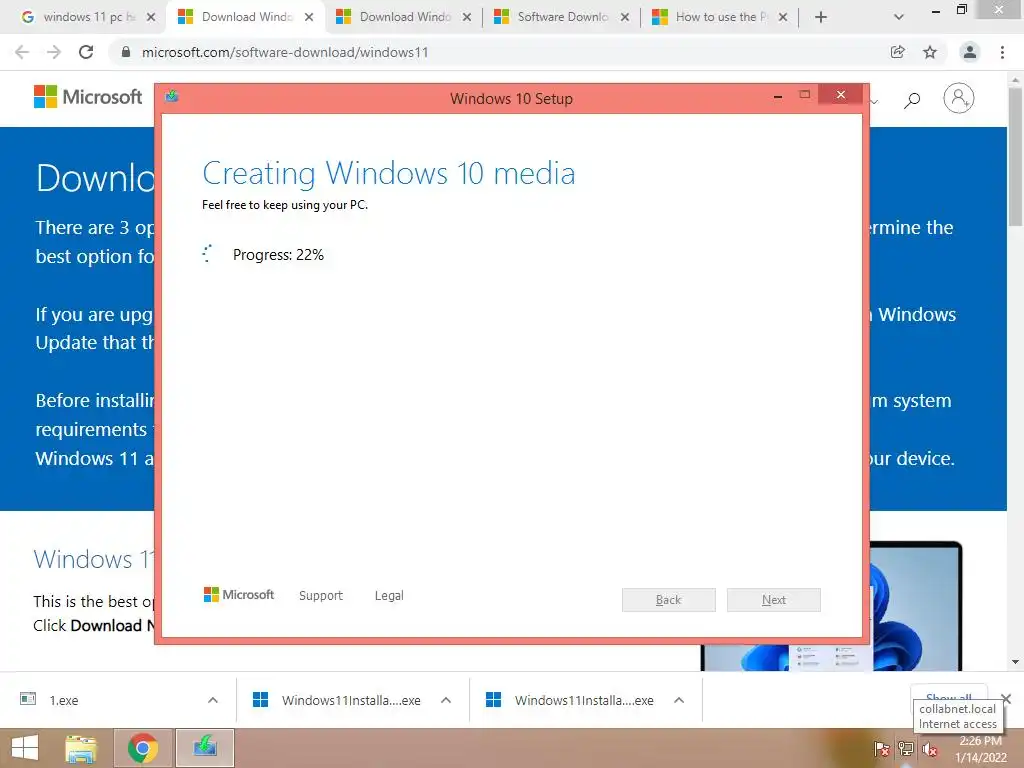1024x768 pixels.
Task: Expand options chevron for 1.exe download
Action: point(213,700)
